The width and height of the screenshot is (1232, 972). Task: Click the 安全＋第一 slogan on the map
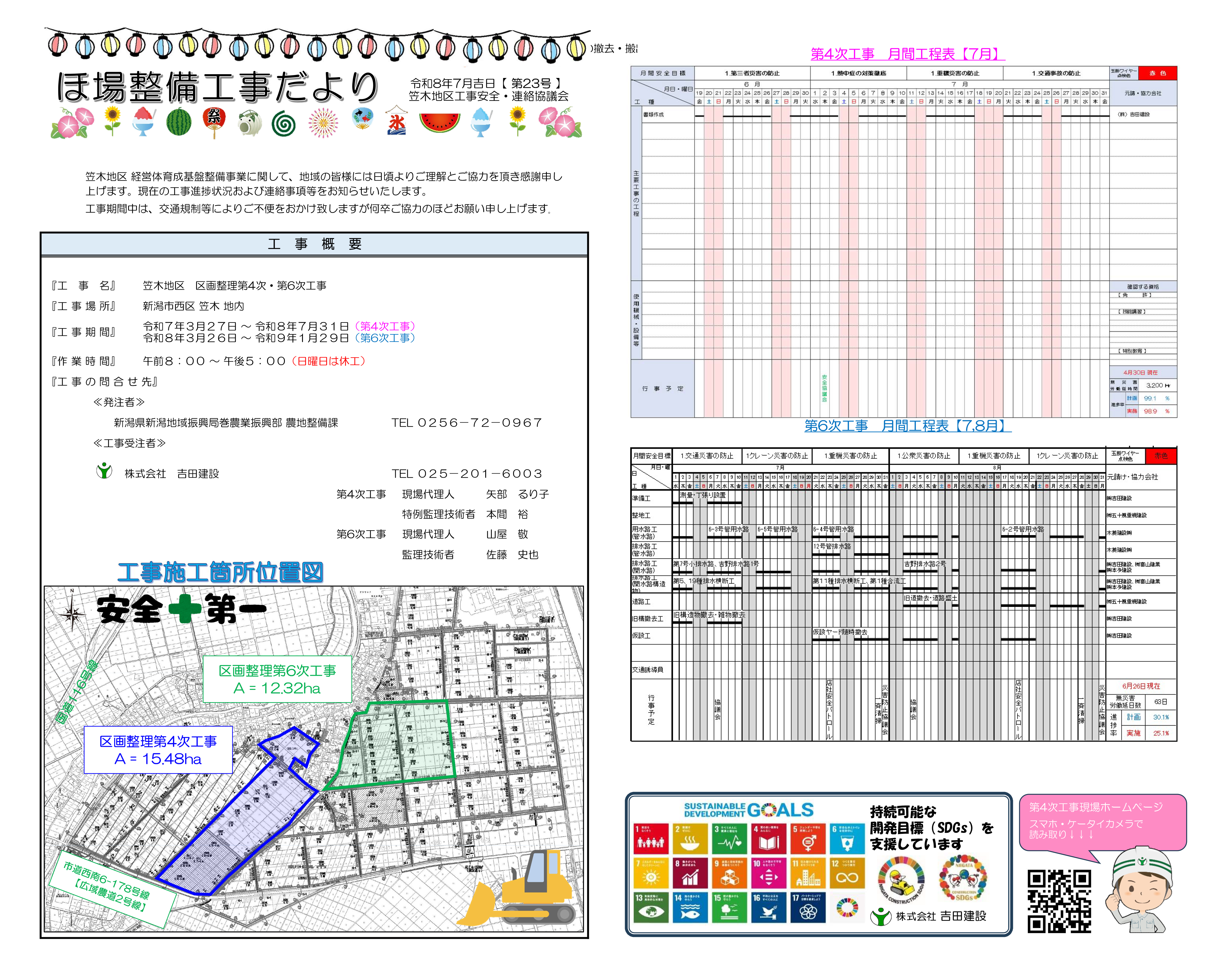point(182,609)
